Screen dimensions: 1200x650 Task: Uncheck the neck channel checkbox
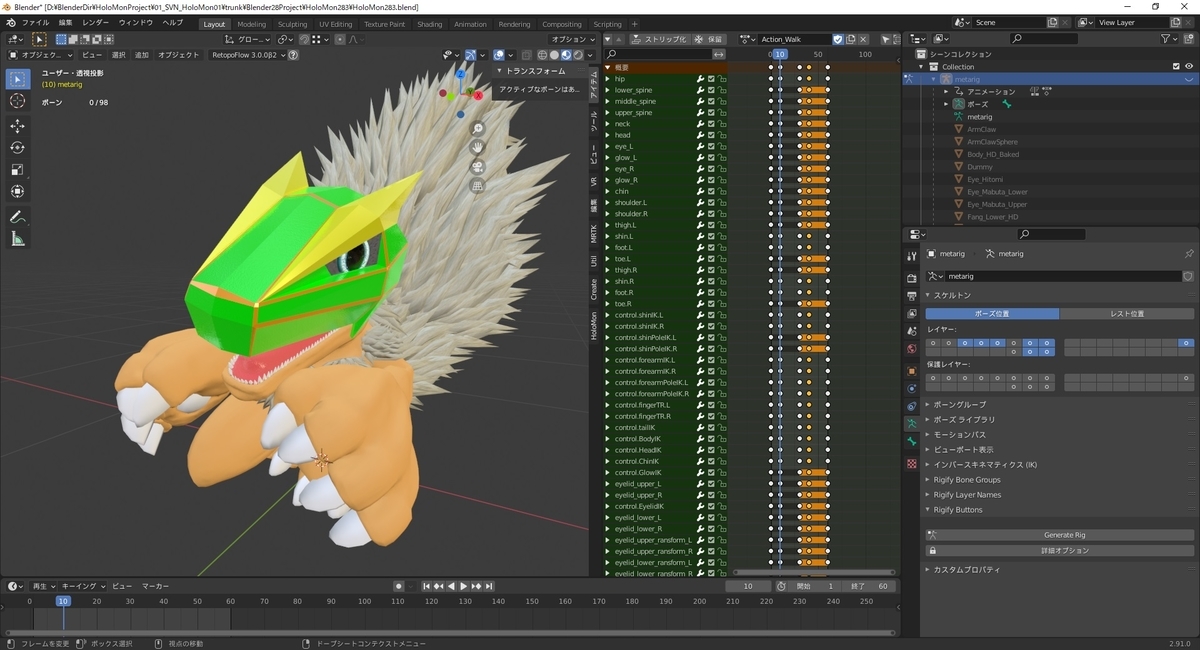(711, 123)
